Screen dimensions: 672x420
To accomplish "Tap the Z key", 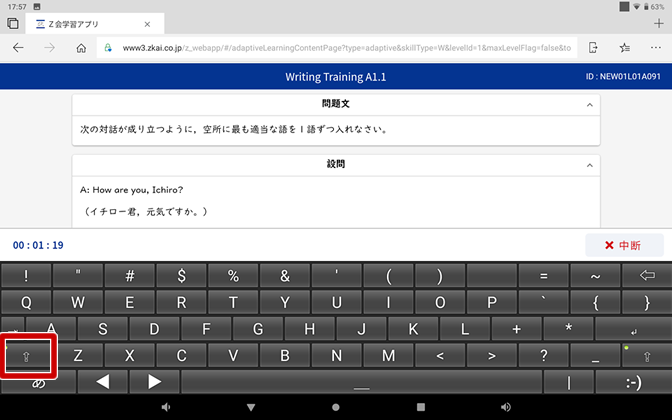I will coord(78,356).
